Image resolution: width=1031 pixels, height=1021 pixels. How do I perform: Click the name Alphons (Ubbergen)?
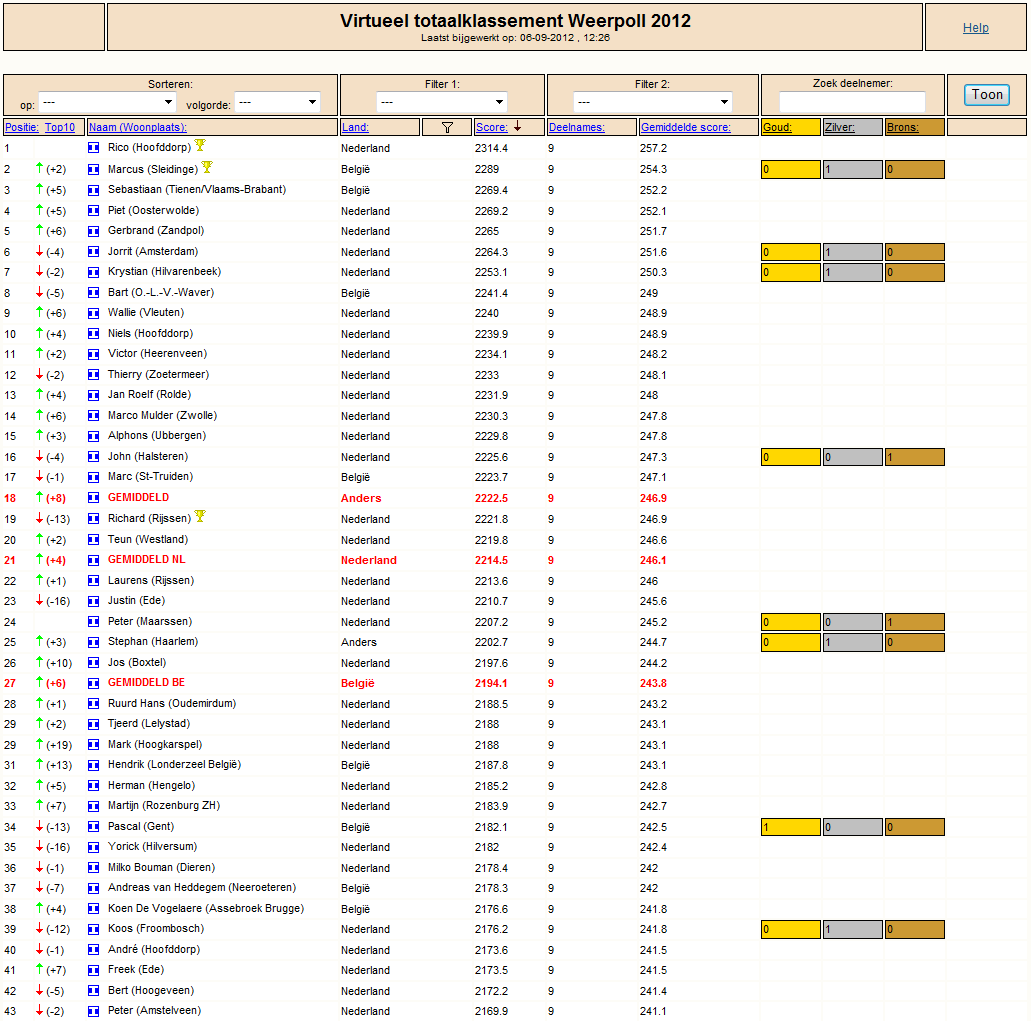click(x=157, y=436)
